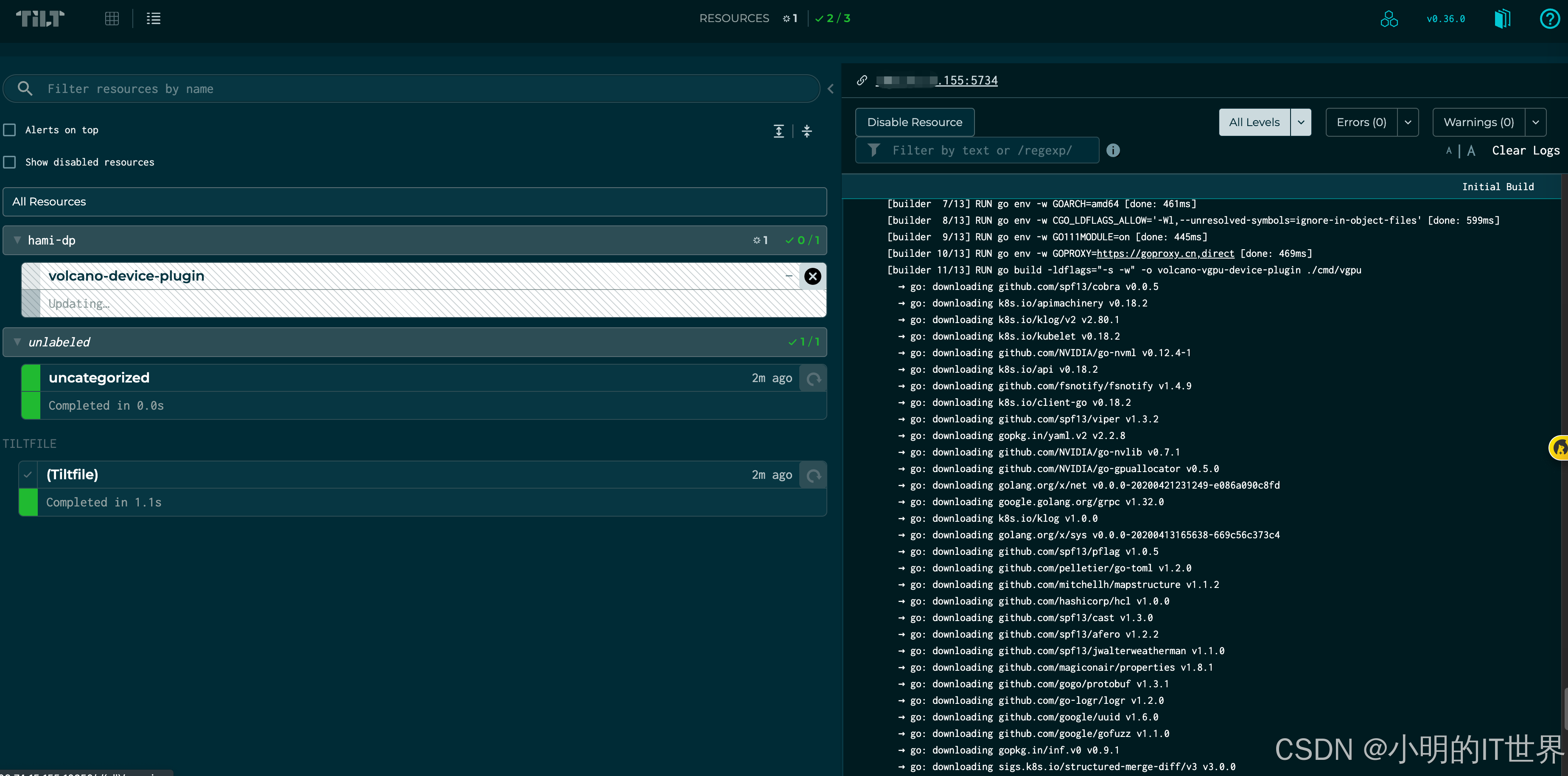This screenshot has width=1568, height=776.
Task: Click the Filter resources by name field
Action: point(414,89)
